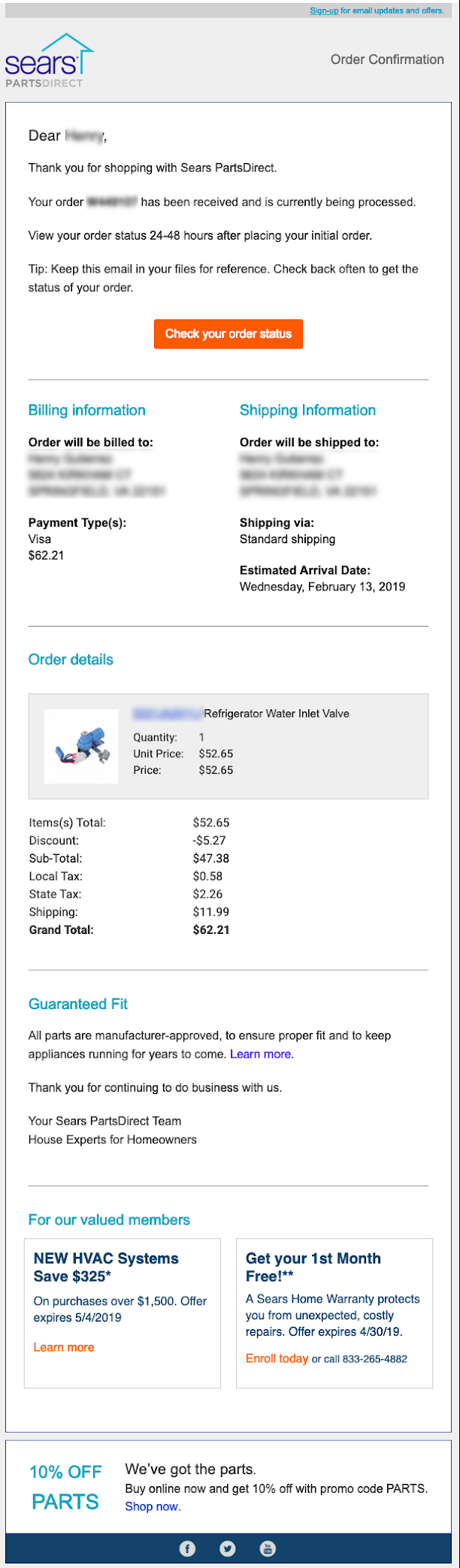Click Enroll today in the warranty offer
This screenshot has width=460, height=1568.
click(x=277, y=1358)
